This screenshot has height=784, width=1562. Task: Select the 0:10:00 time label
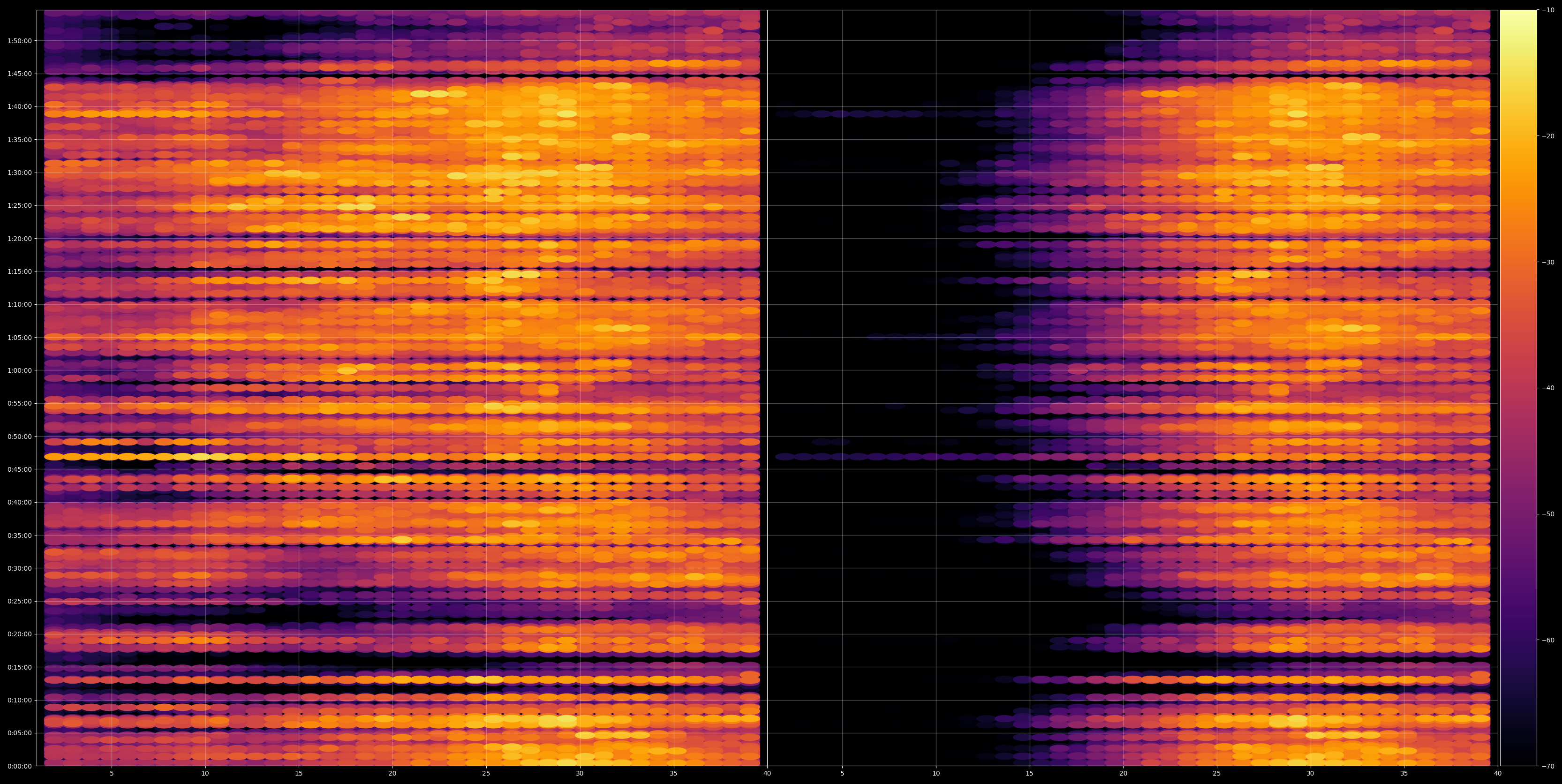coord(19,700)
